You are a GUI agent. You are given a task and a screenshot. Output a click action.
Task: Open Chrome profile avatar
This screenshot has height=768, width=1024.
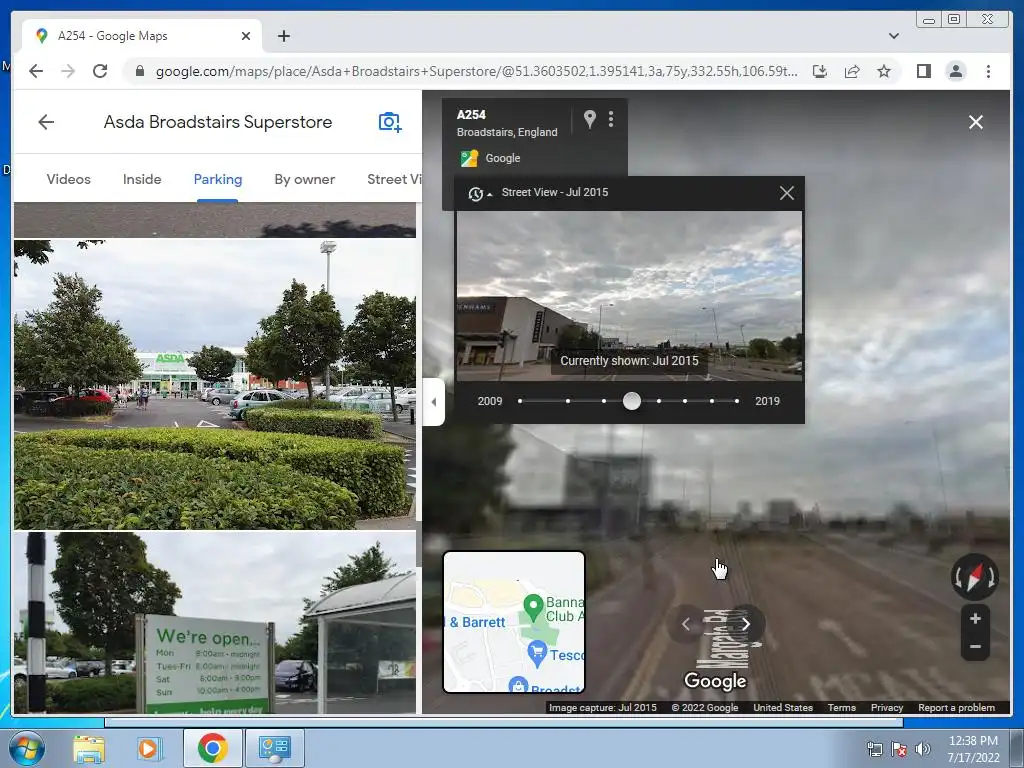coord(955,71)
